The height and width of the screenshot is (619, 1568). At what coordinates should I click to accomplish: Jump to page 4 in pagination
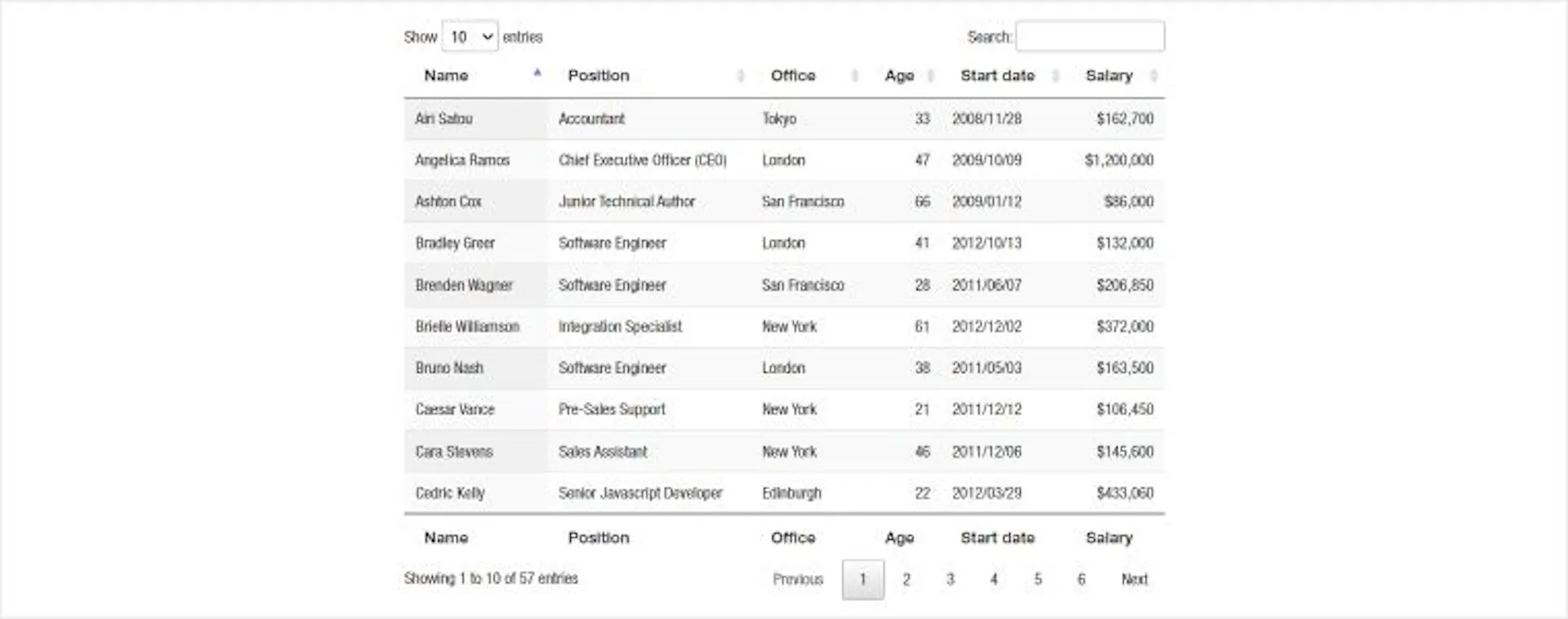pyautogui.click(x=994, y=580)
